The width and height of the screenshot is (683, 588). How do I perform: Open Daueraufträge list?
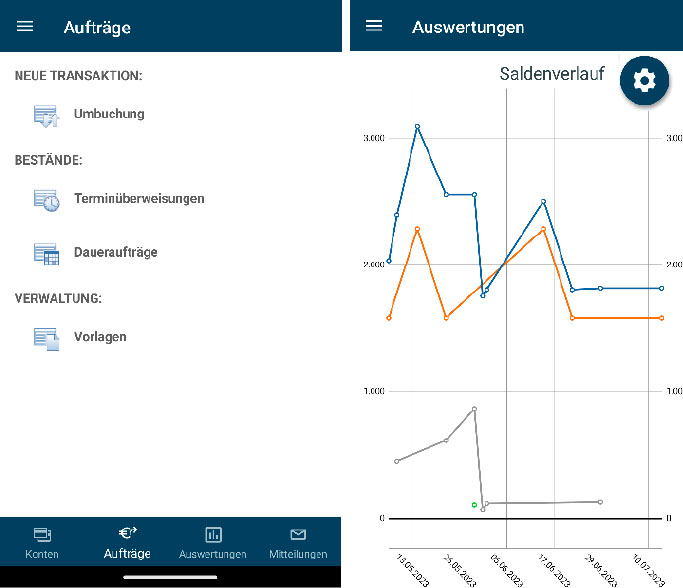tap(116, 252)
